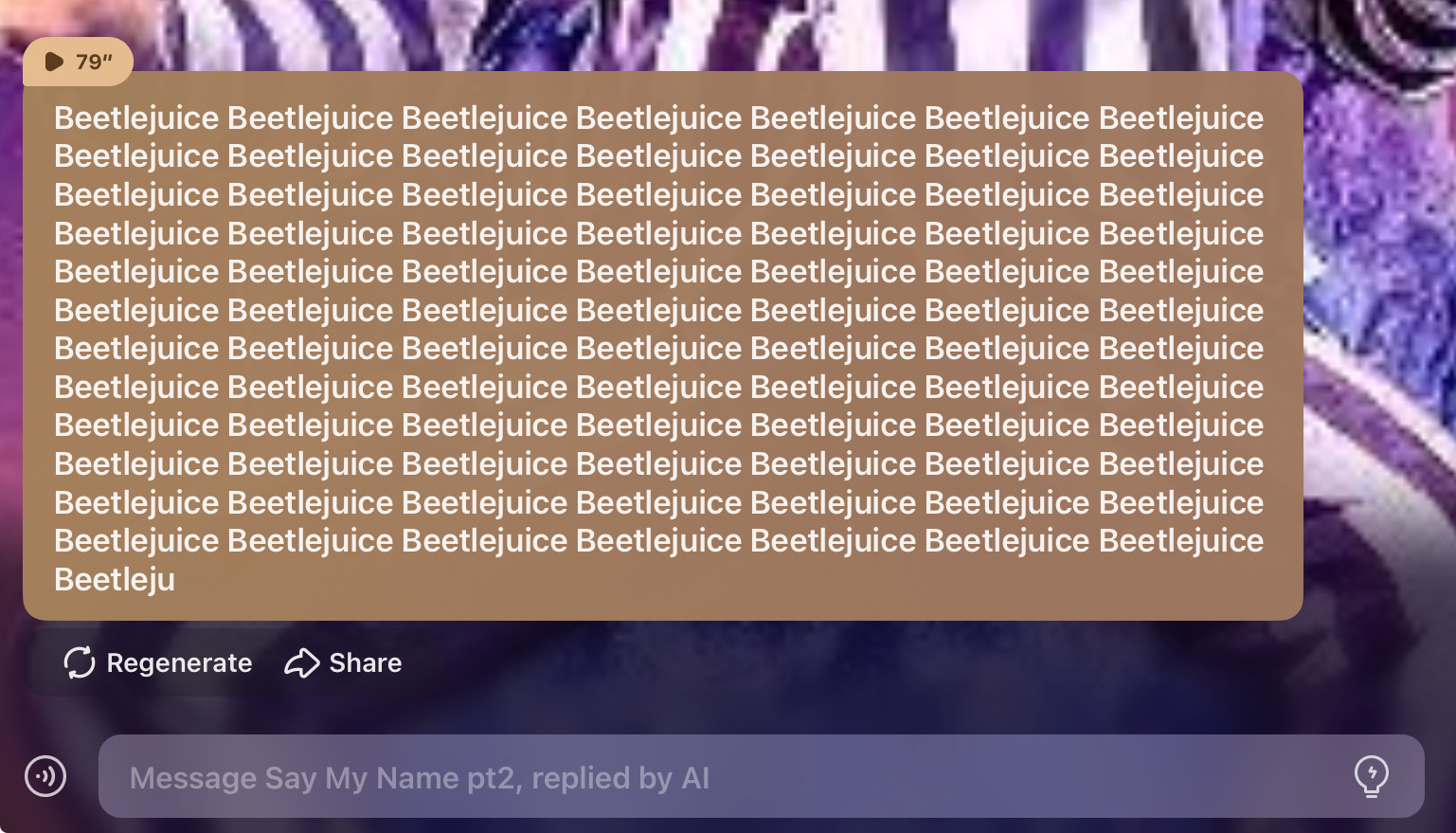Click the circular arrows Regenerate icon
1456x833 pixels.
click(x=80, y=662)
